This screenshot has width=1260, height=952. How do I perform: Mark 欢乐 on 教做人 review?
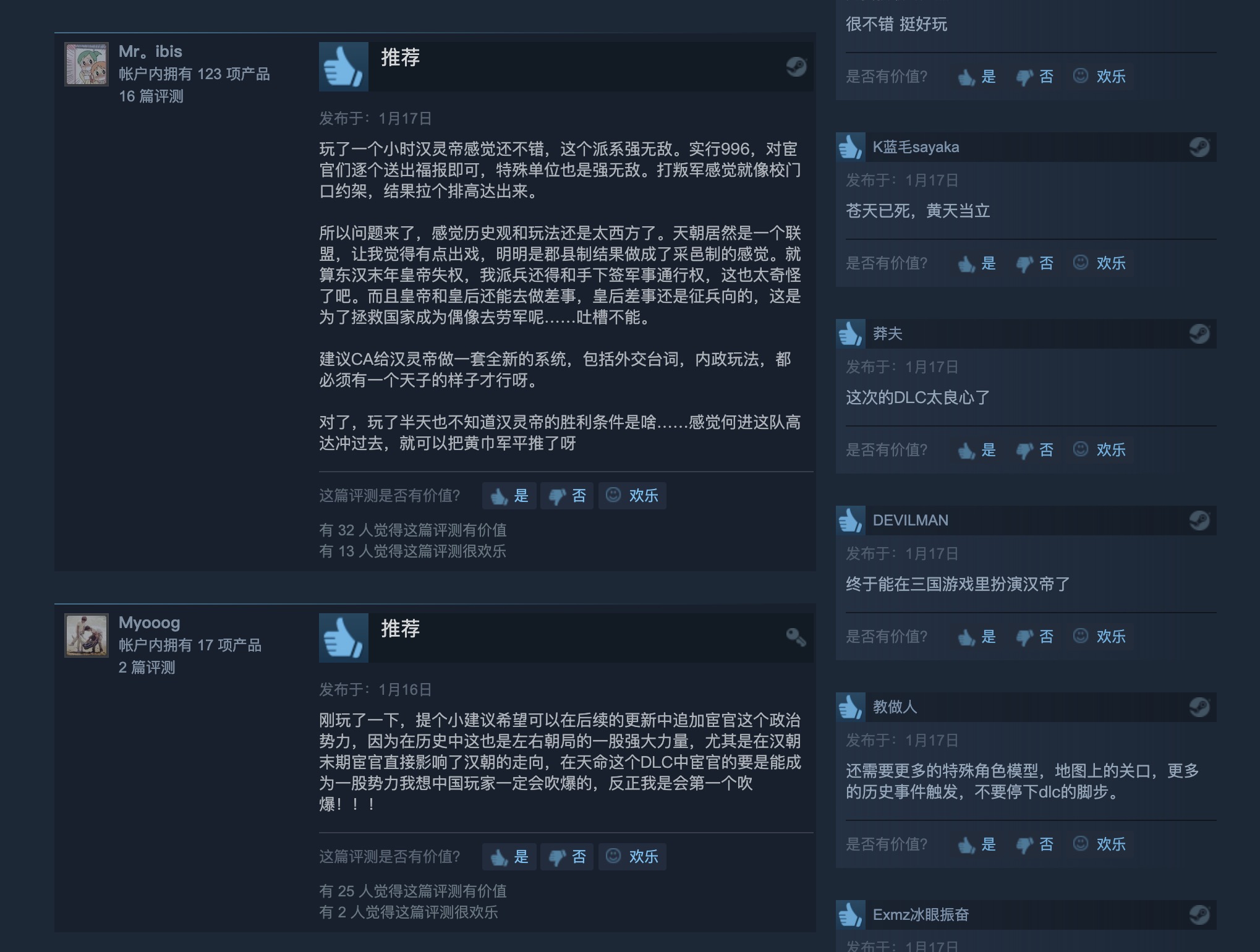click(x=1099, y=844)
